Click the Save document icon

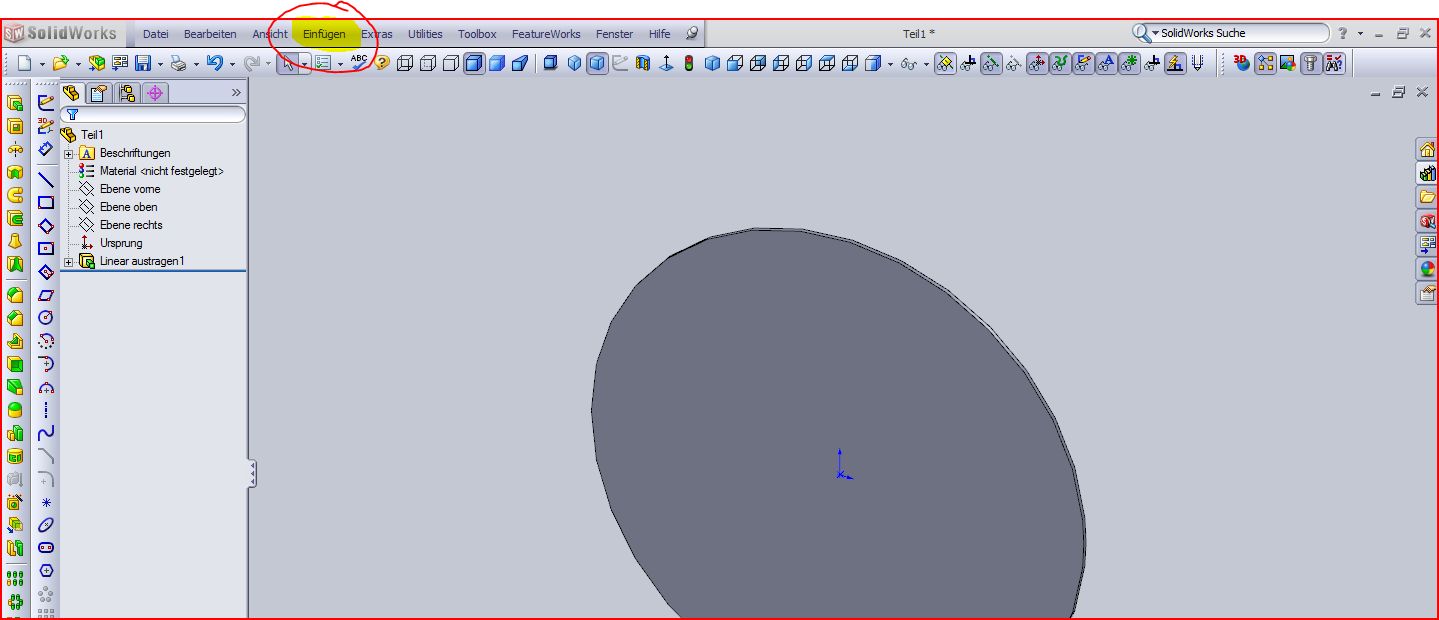click(x=143, y=64)
